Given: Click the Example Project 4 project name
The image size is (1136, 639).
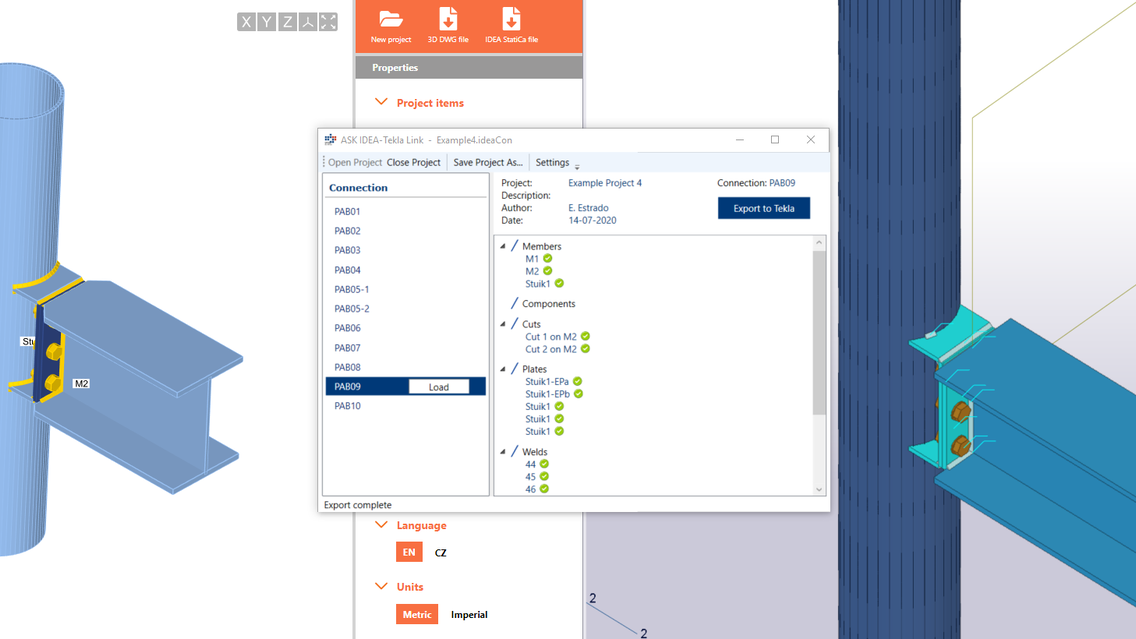Looking at the screenshot, I should coord(604,183).
